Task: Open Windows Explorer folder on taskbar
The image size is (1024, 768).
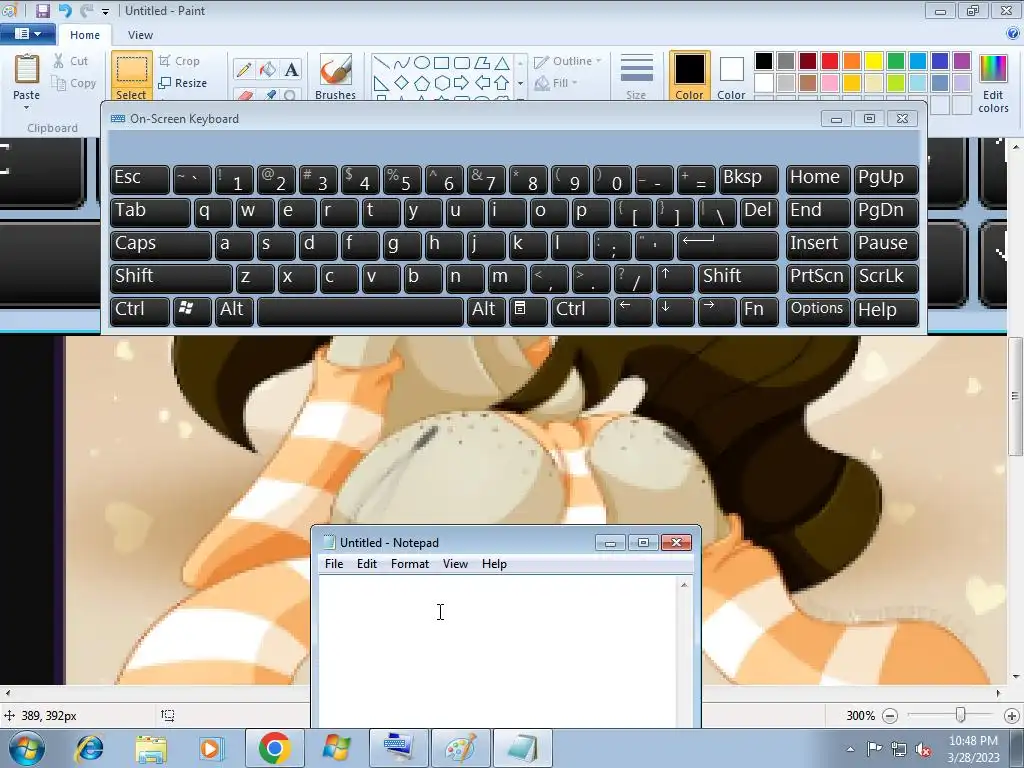Action: [x=151, y=748]
